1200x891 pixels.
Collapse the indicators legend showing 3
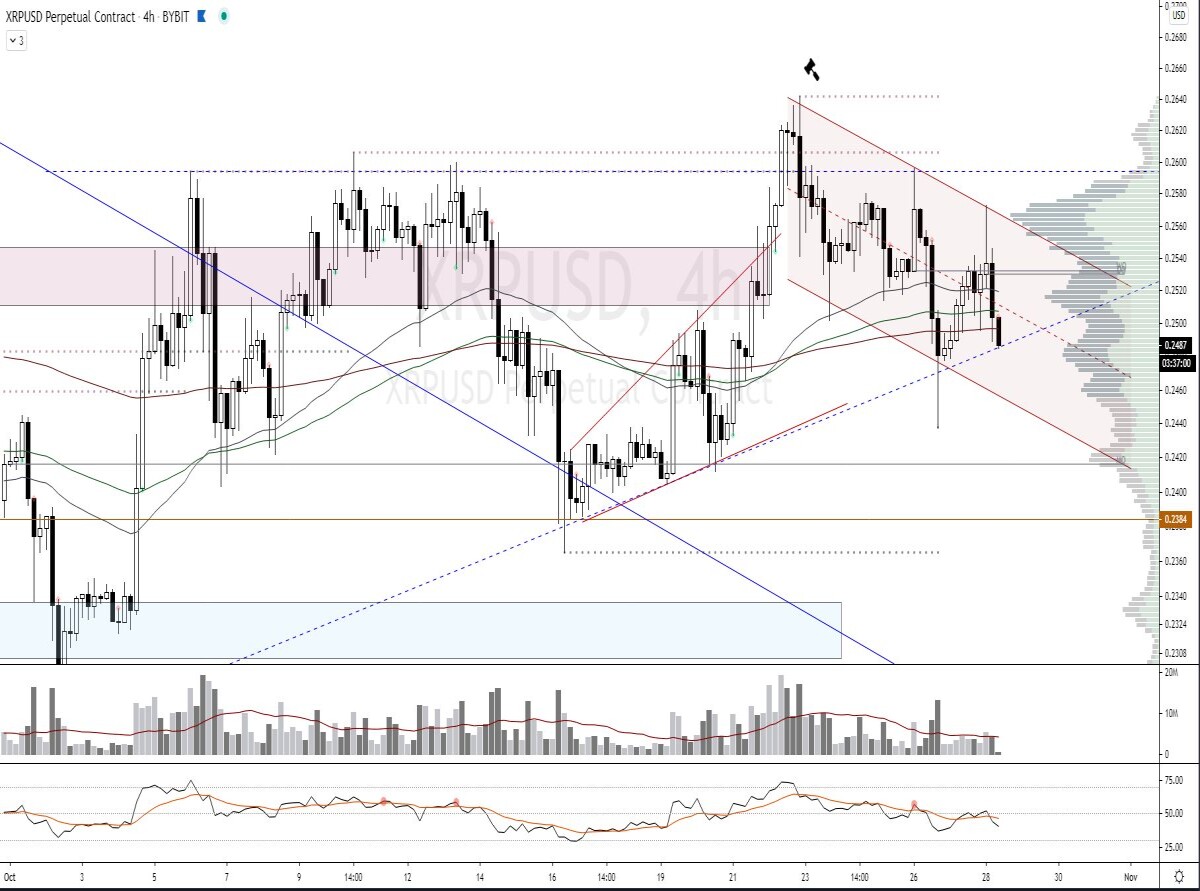[x=16, y=40]
